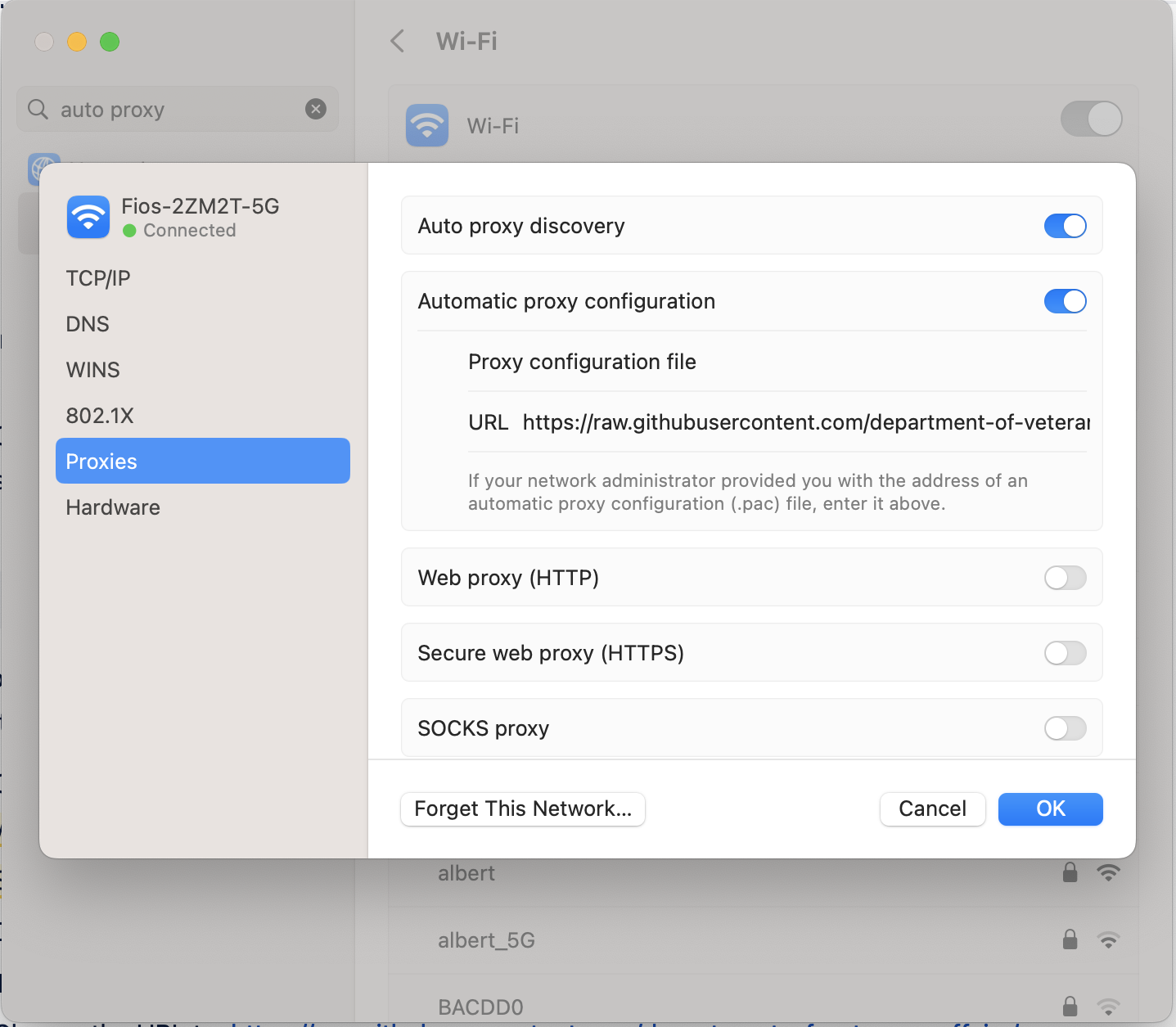Click the lock icon next to albert

click(x=1070, y=872)
